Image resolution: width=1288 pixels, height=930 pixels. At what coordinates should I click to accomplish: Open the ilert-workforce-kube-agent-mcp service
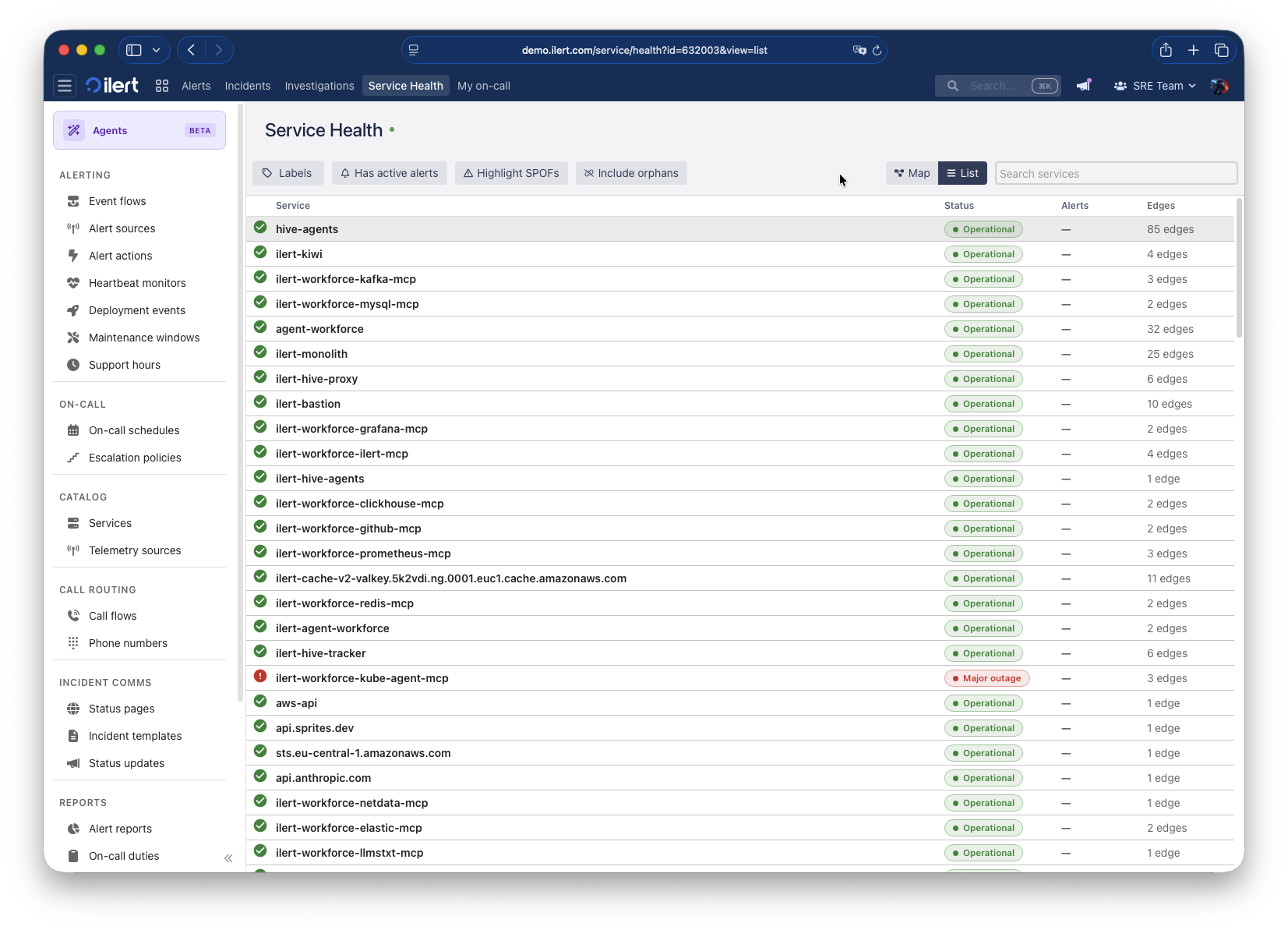[362, 678]
